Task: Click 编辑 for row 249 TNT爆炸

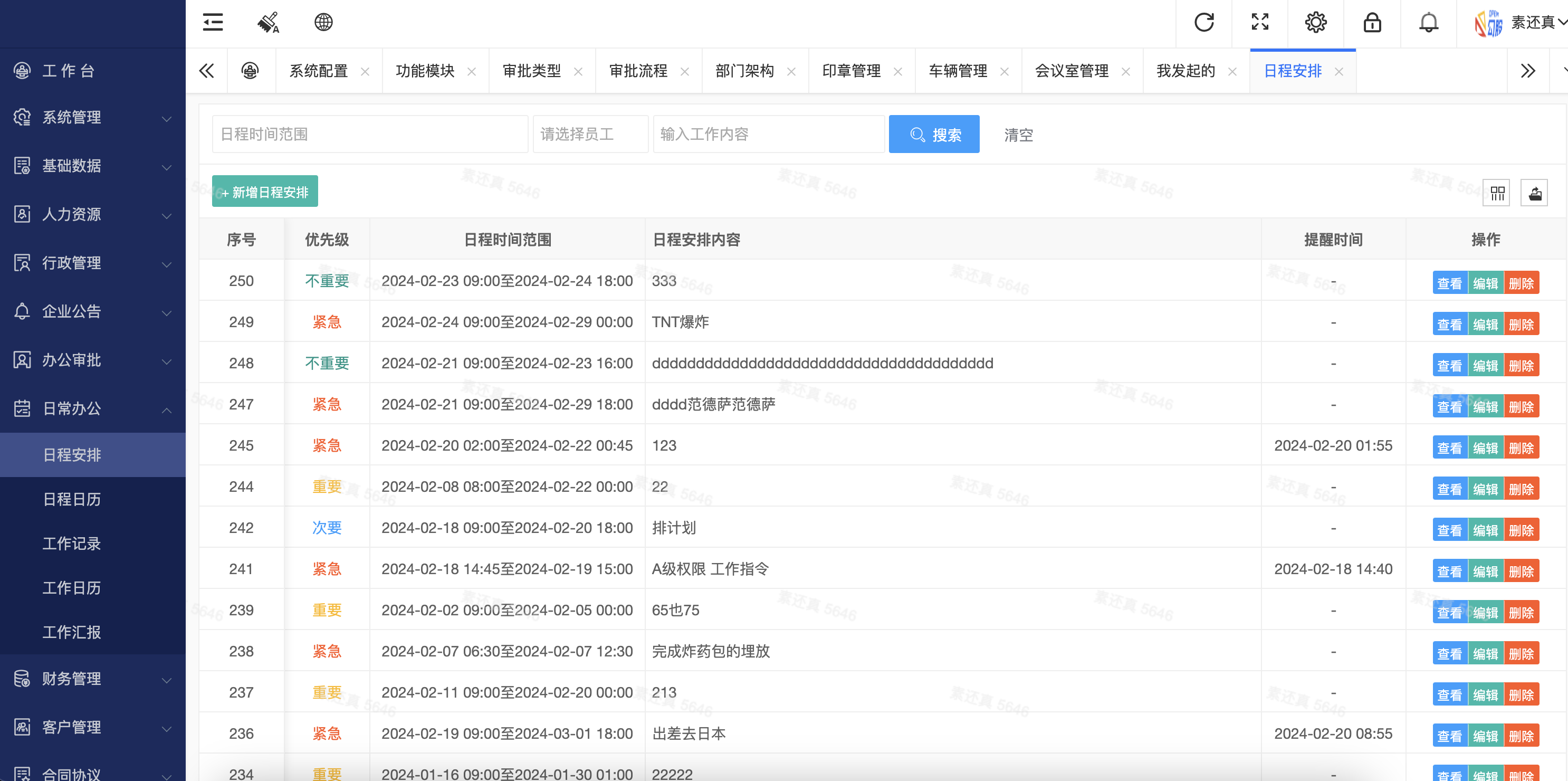Action: (x=1485, y=325)
